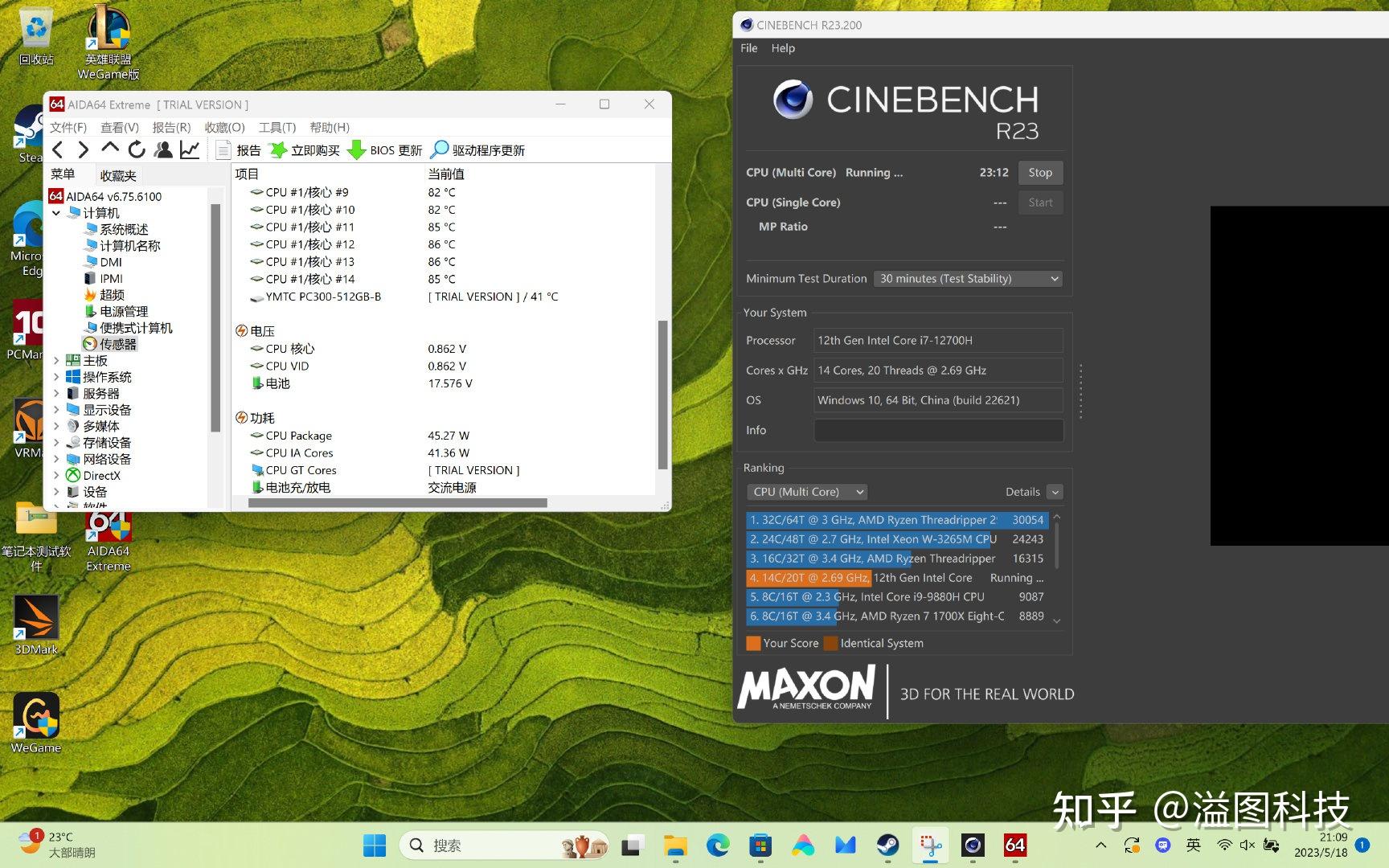This screenshot has width=1389, height=868.
Task: Open the 英雄联盟 WeGame版 desktop icon
Action: [x=109, y=42]
